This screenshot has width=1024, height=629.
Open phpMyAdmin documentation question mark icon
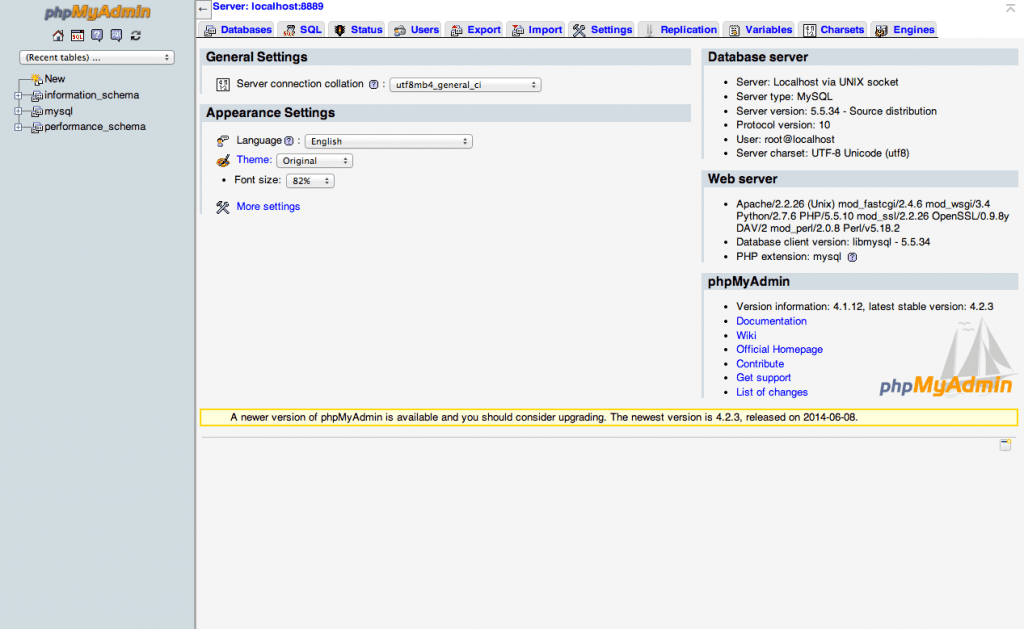96,35
